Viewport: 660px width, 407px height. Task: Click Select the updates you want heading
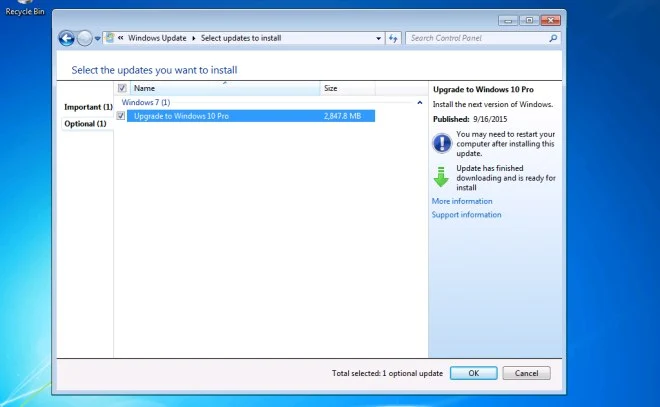click(154, 70)
